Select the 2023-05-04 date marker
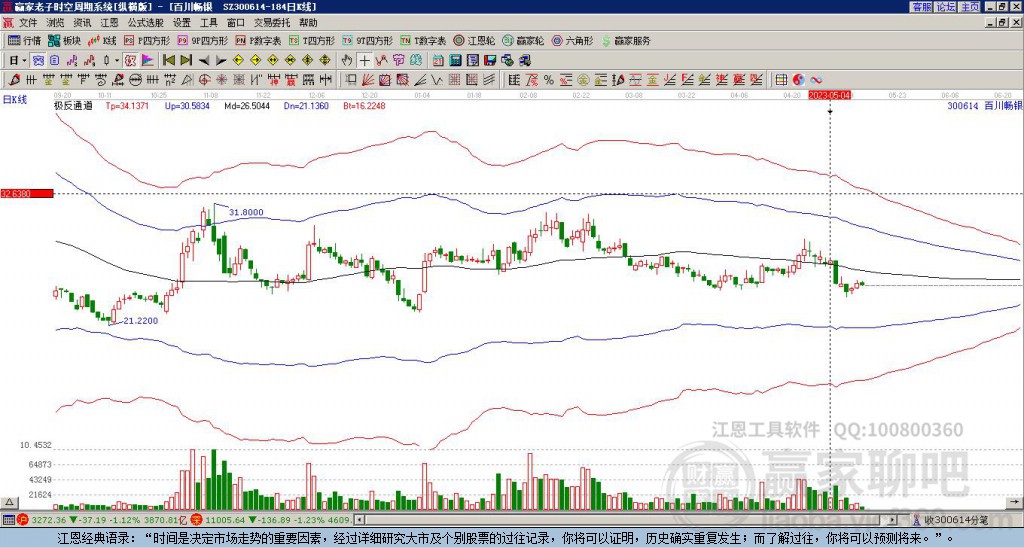 [x=829, y=95]
